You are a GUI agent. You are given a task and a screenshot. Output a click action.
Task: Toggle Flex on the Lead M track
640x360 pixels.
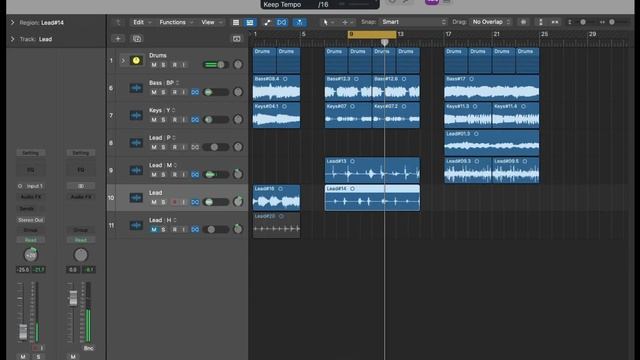pyautogui.click(x=195, y=174)
